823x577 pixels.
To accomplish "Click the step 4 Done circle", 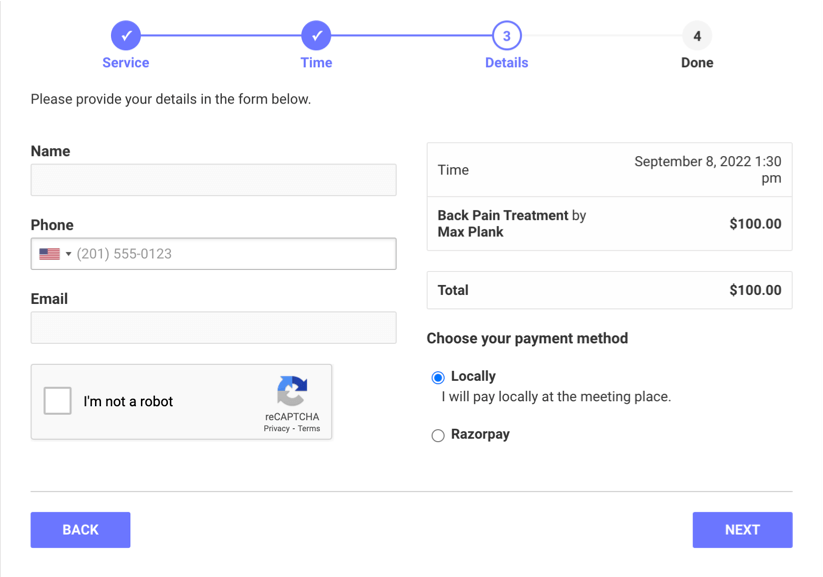I will (697, 35).
